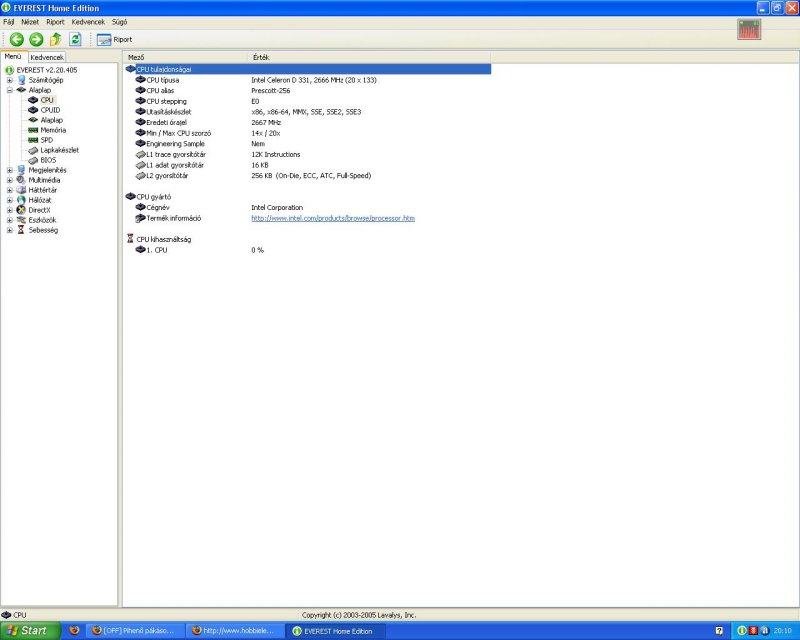Screen dimensions: 800x640
Task: Select the Háttértár storage icon
Action: click(x=21, y=190)
